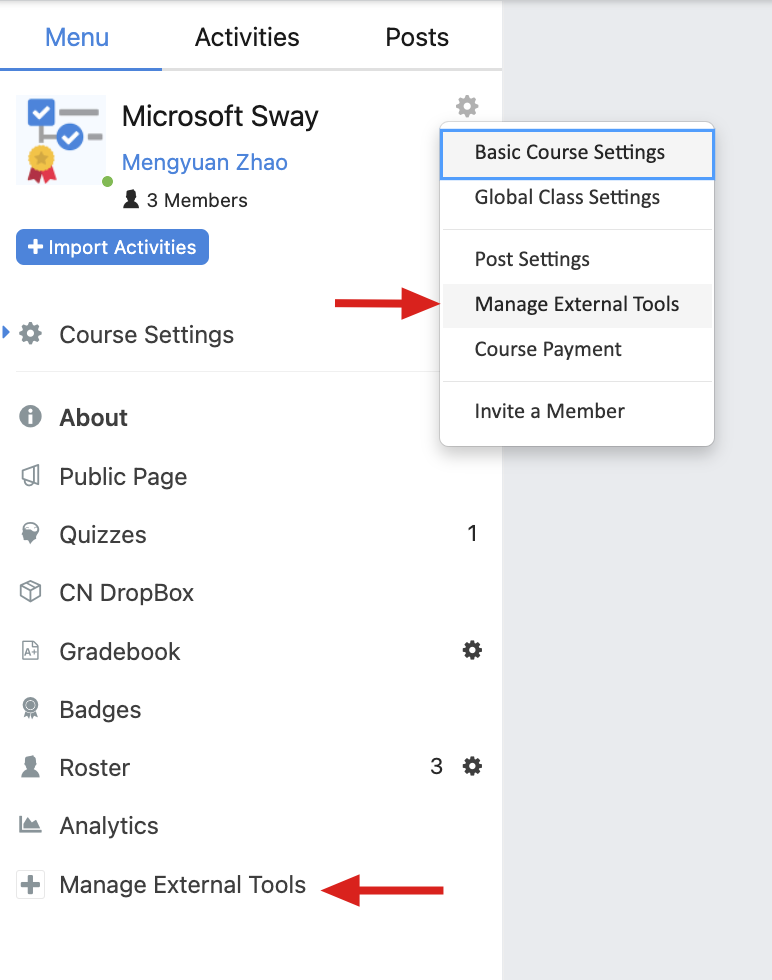Viewport: 772px width, 980px height.
Task: Open the course gear settings icon
Action: (x=467, y=106)
